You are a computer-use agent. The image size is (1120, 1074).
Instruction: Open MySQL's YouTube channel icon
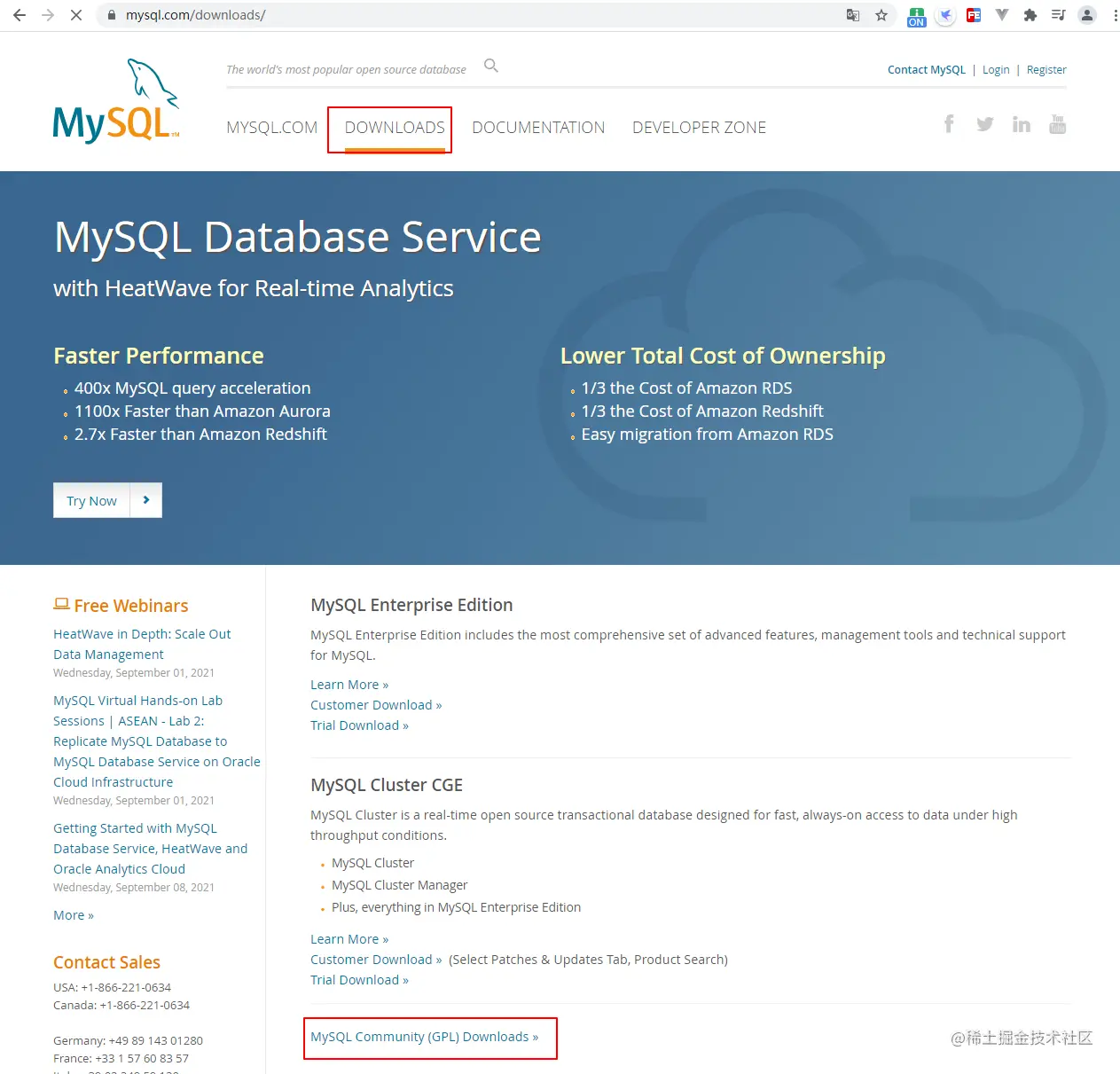click(x=1057, y=124)
